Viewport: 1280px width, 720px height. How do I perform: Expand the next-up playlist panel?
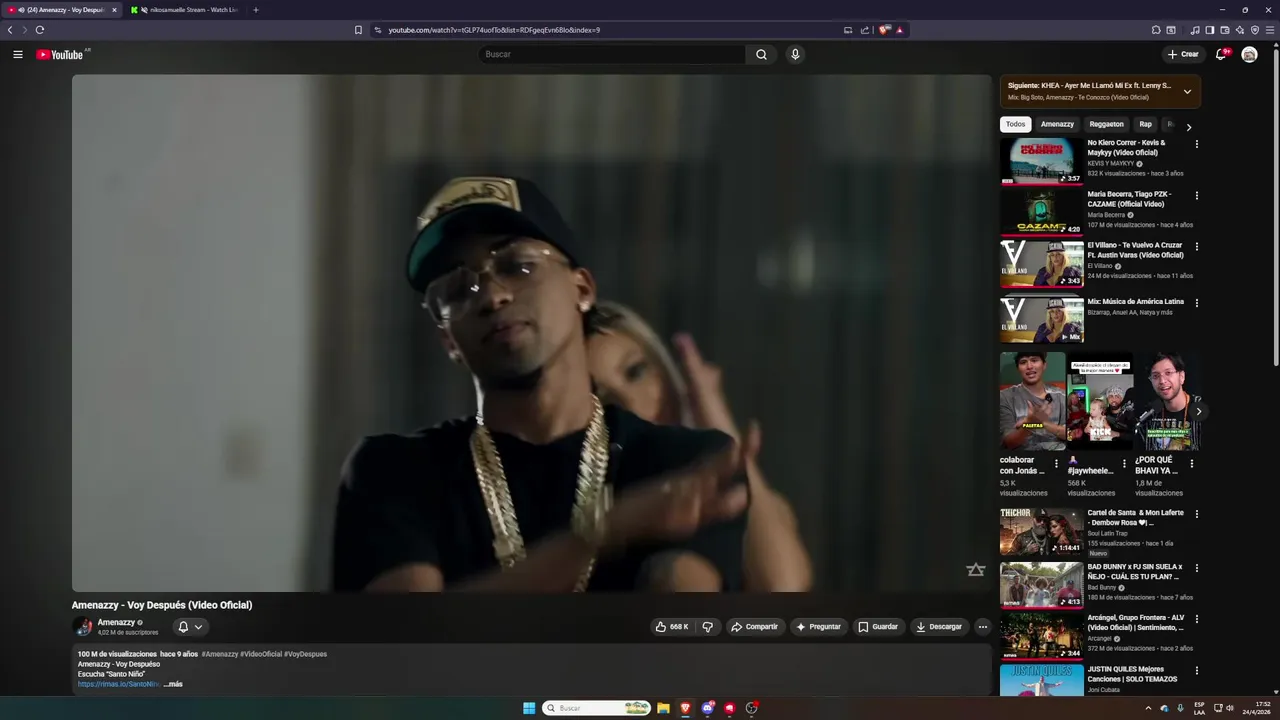[x=1187, y=92]
